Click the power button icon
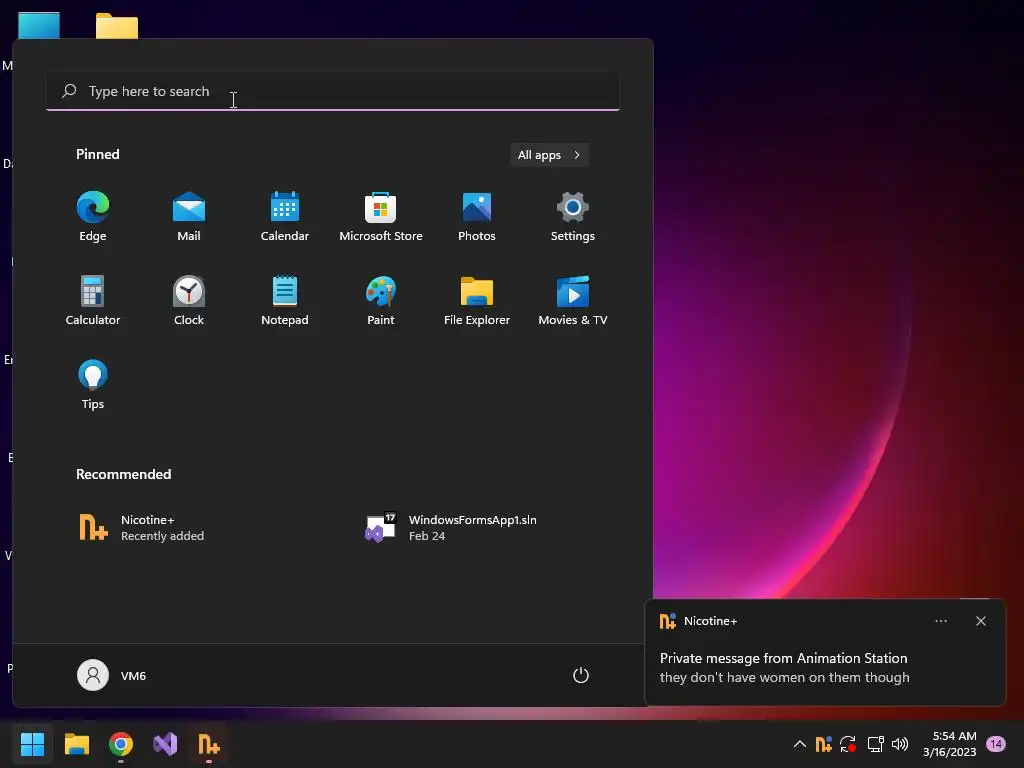The width and height of the screenshot is (1024, 768). (581, 675)
